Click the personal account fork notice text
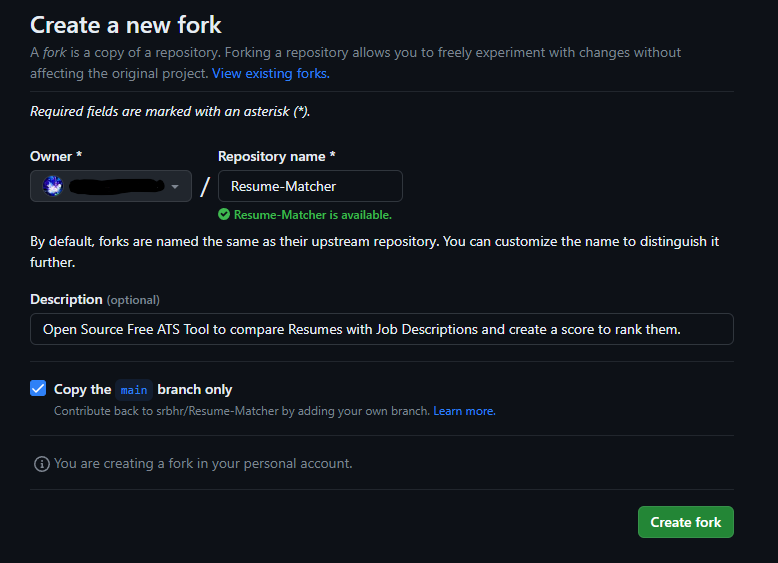Image resolution: width=778 pixels, height=563 pixels. [203, 464]
